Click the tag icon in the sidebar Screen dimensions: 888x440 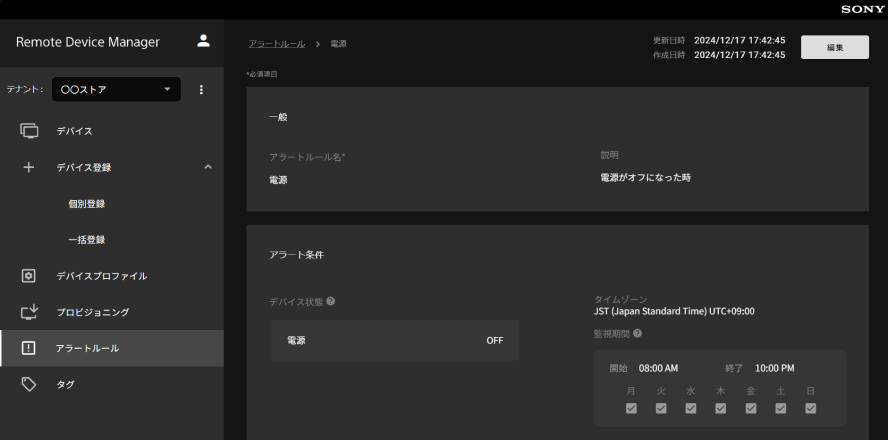coord(29,384)
